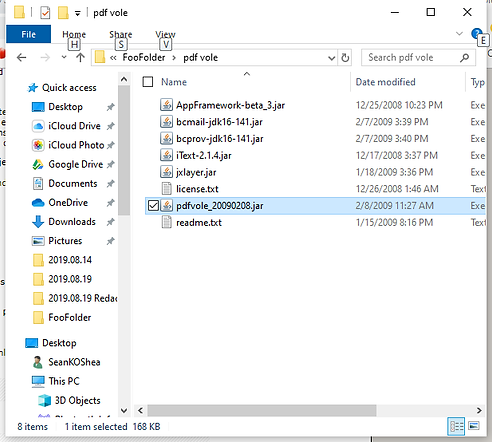Open recent locations dropdown arrow
The image size is (492, 442).
64,57
